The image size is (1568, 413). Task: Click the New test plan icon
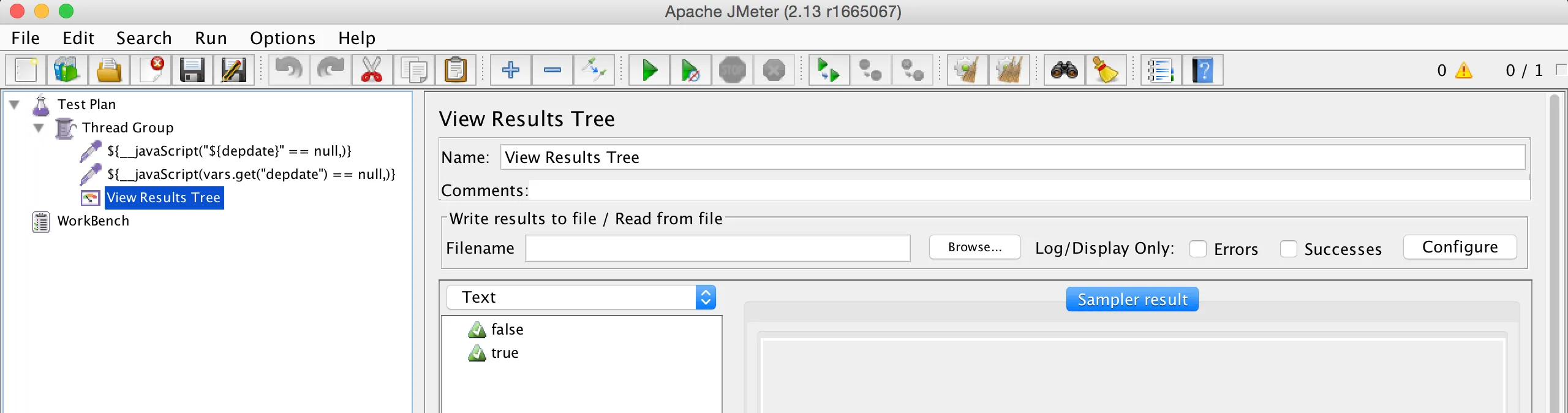click(x=26, y=70)
